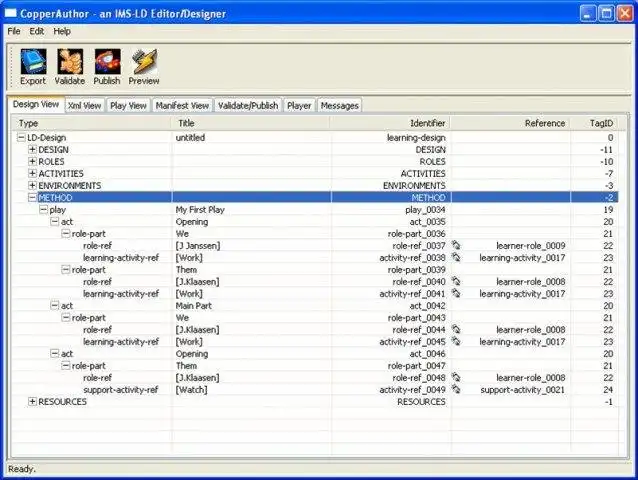Collapse the act_0042 Main Part node

[x=55, y=305]
